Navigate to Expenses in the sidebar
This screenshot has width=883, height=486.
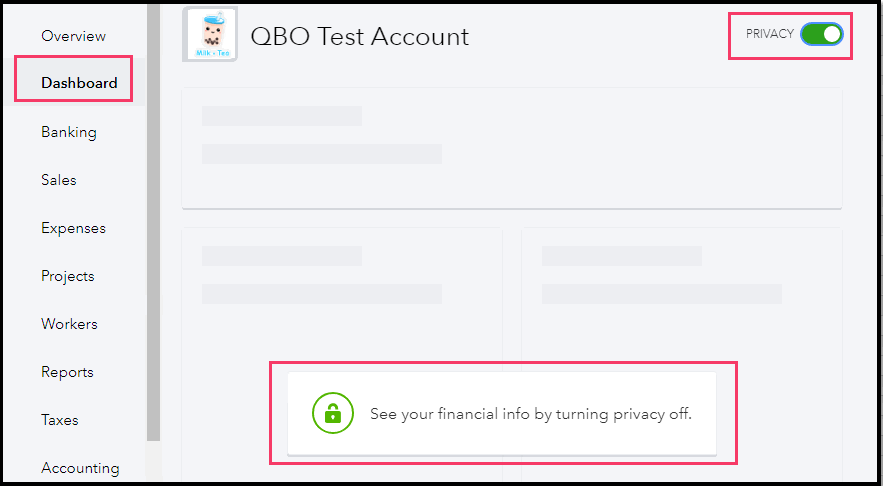tap(73, 228)
